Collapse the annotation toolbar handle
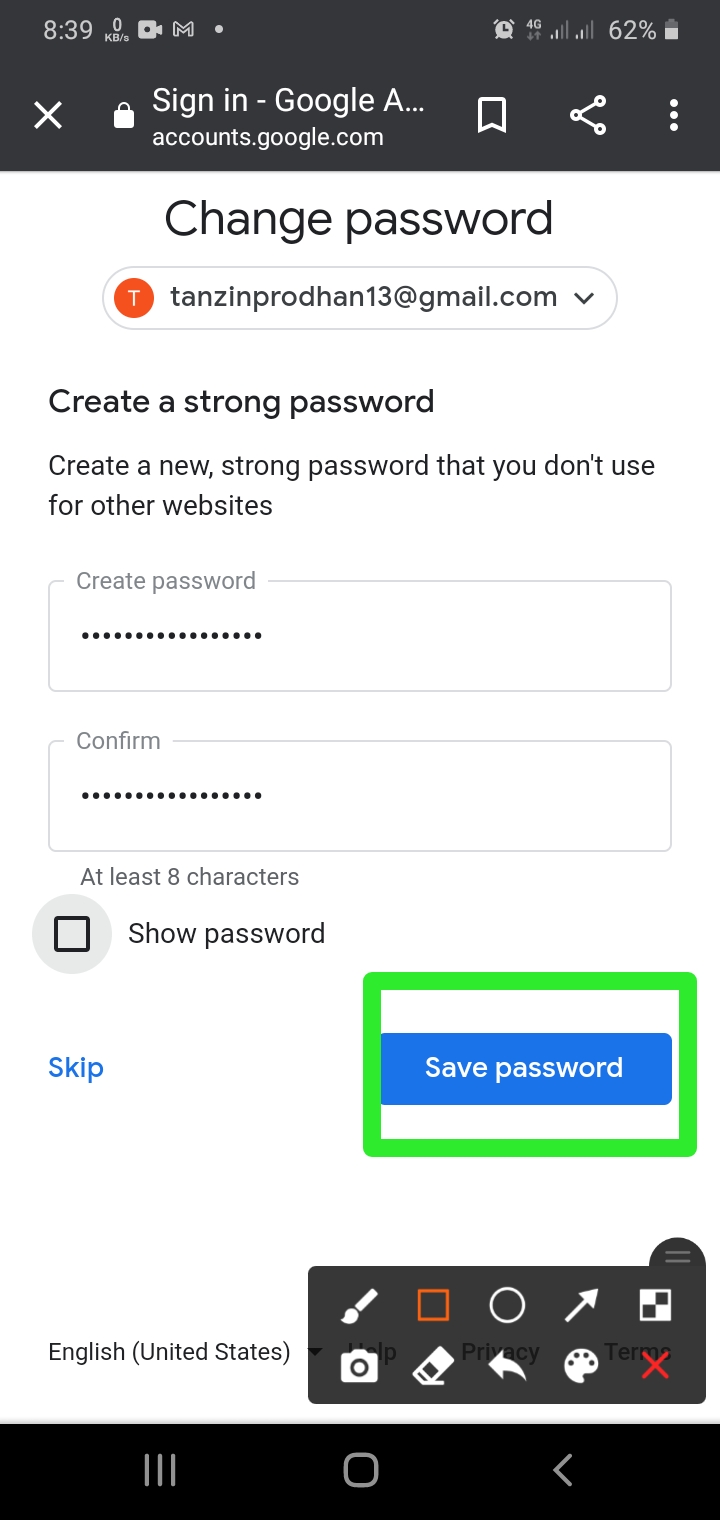This screenshot has width=720, height=1520. [678, 1257]
